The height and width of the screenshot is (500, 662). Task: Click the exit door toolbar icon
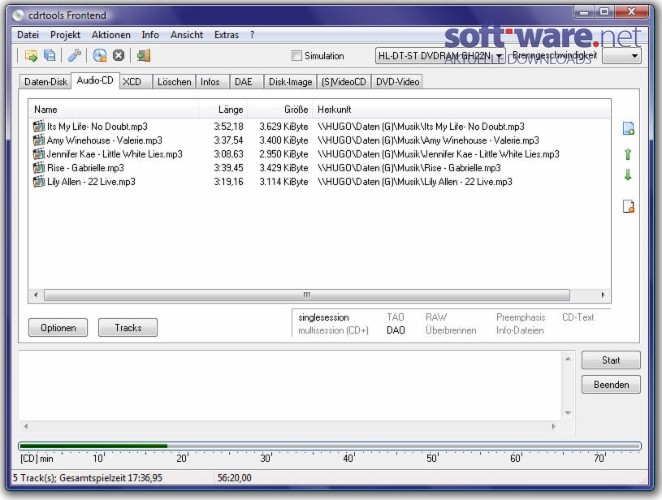[x=144, y=55]
